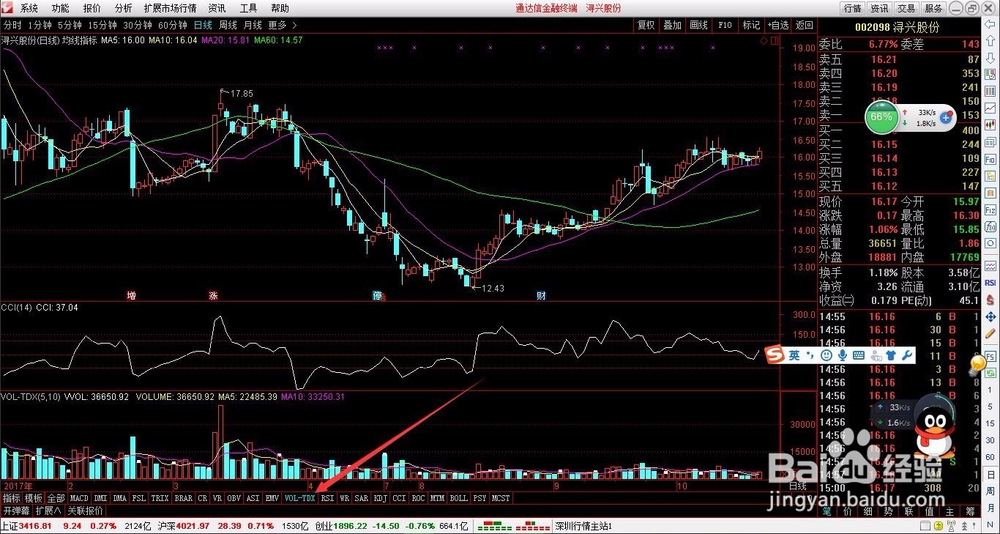Select the 月线 monthly period
The height and width of the screenshot is (534, 1000).
pyautogui.click(x=252, y=26)
